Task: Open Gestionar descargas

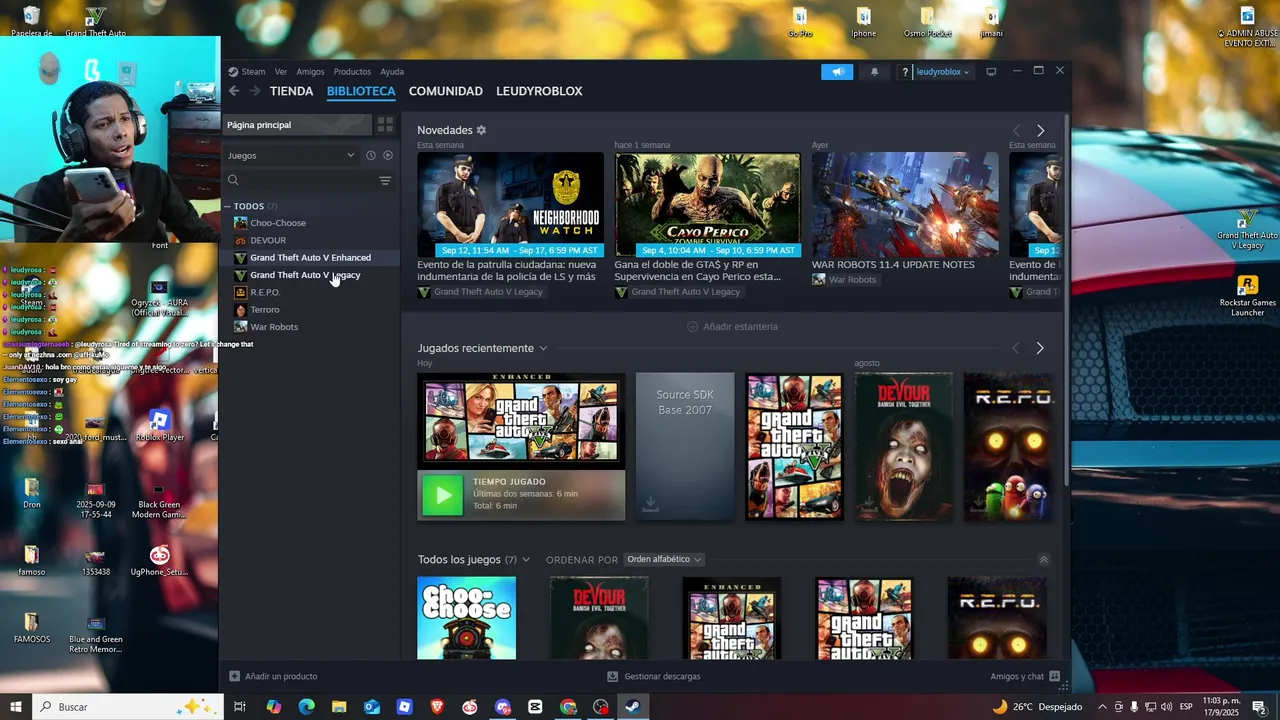Action: click(x=654, y=676)
